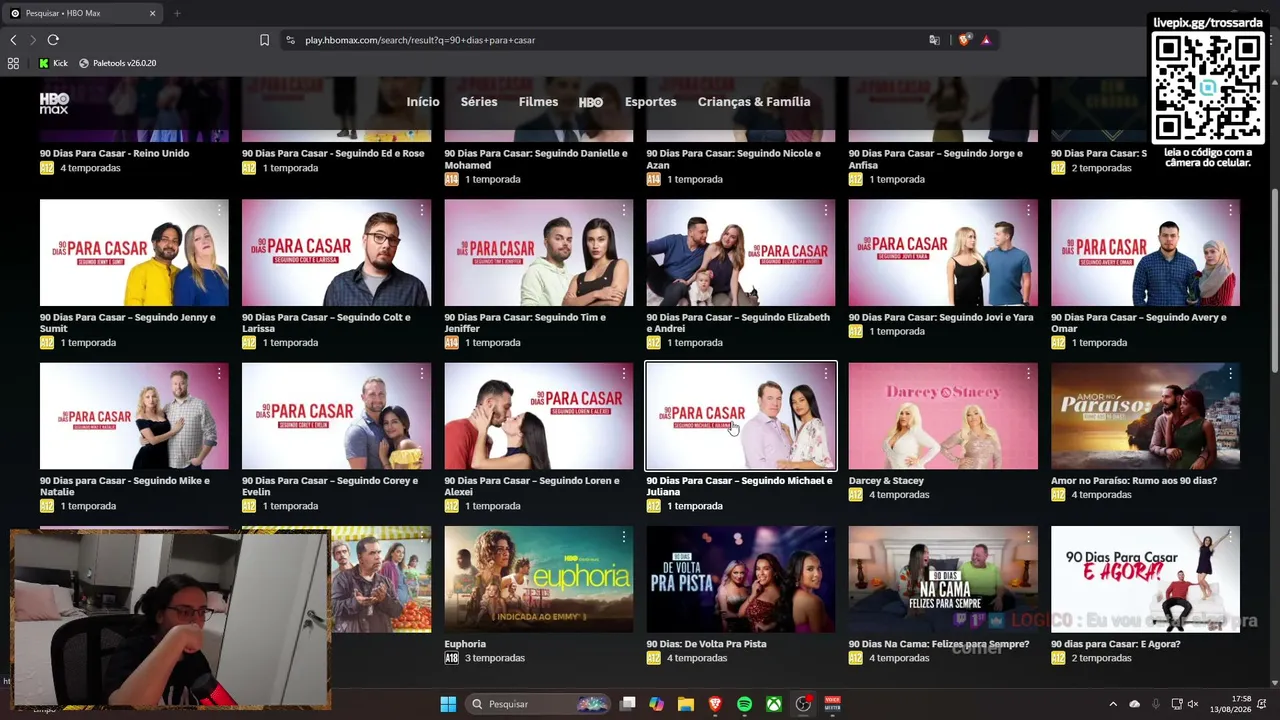Open the volume control in system tray
The height and width of the screenshot is (720, 1280).
[x=1195, y=704]
